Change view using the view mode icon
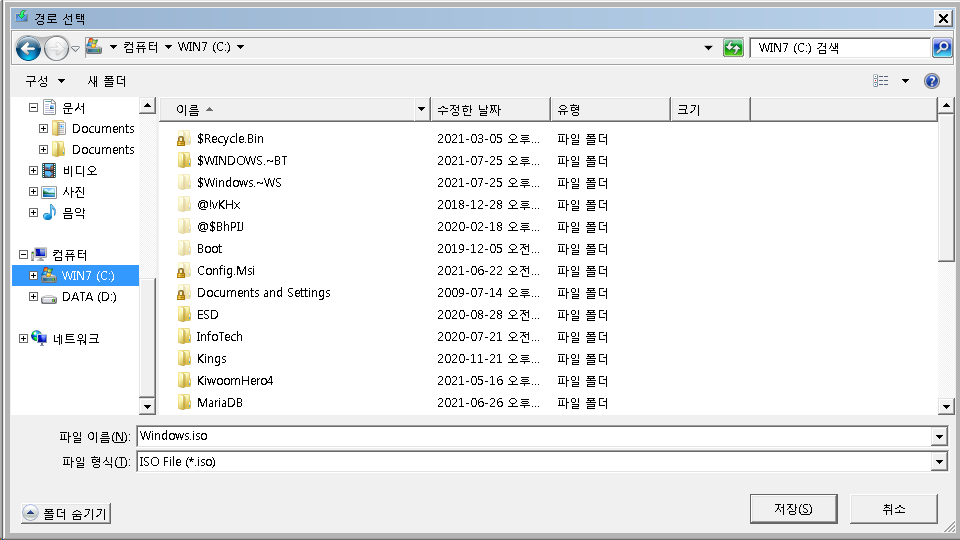The height and width of the screenshot is (540, 960). (880, 81)
